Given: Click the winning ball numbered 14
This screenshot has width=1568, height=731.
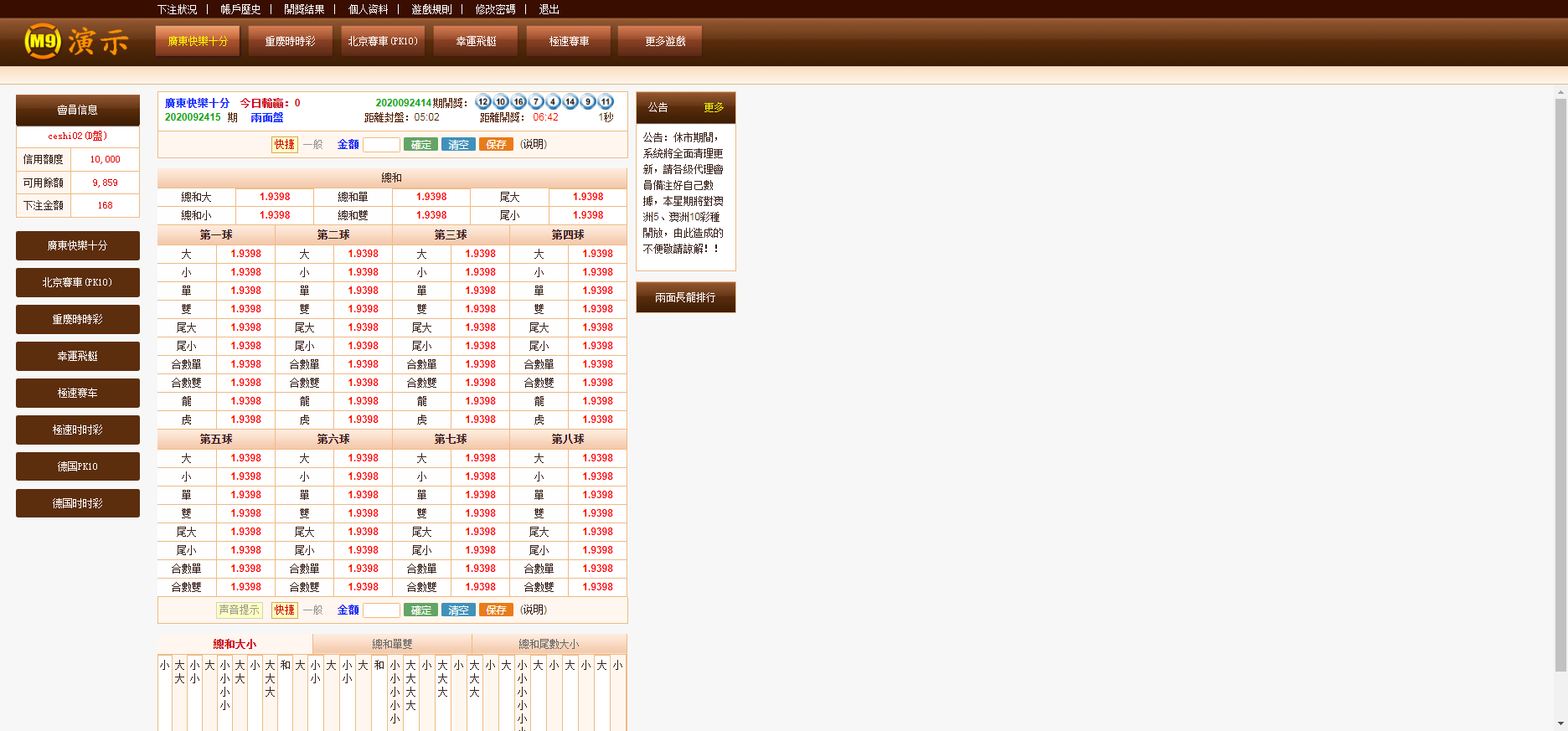Looking at the screenshot, I should point(570,102).
